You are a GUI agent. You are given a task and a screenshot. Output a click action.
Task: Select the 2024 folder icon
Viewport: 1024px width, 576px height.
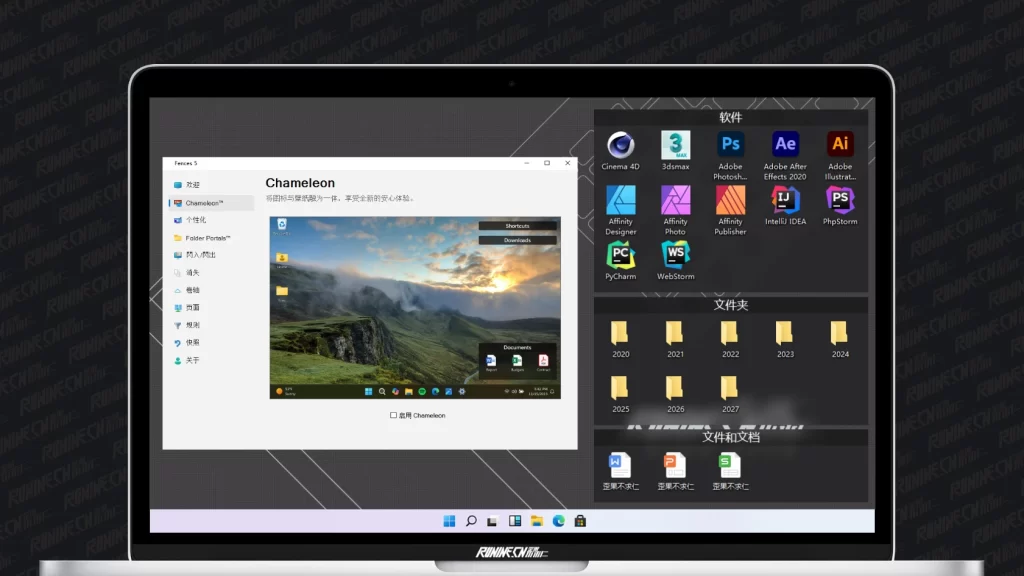pyautogui.click(x=840, y=334)
